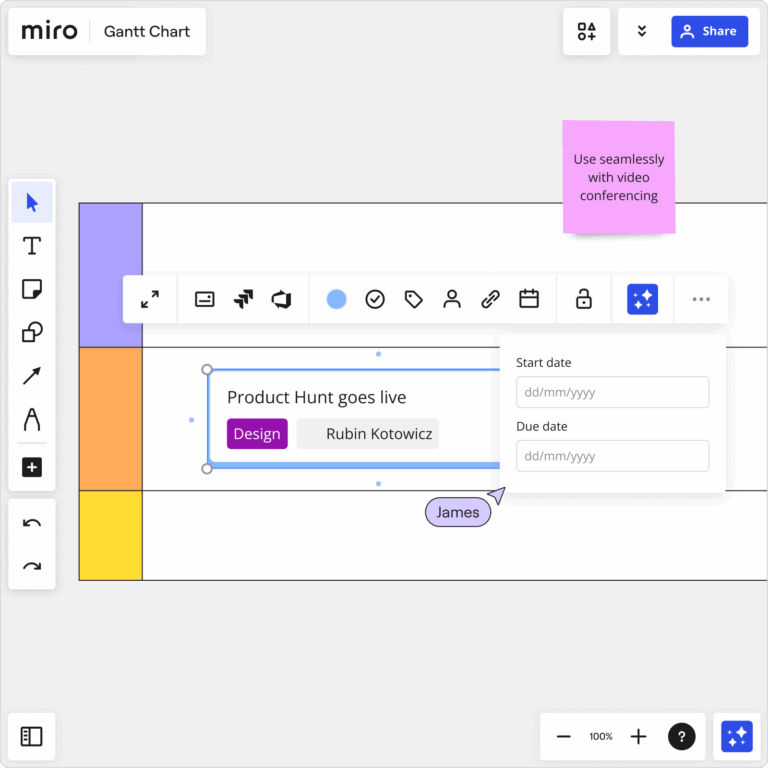The width and height of the screenshot is (768, 768).
Task: Select the Connection line arrow tool
Action: pyautogui.click(x=32, y=376)
